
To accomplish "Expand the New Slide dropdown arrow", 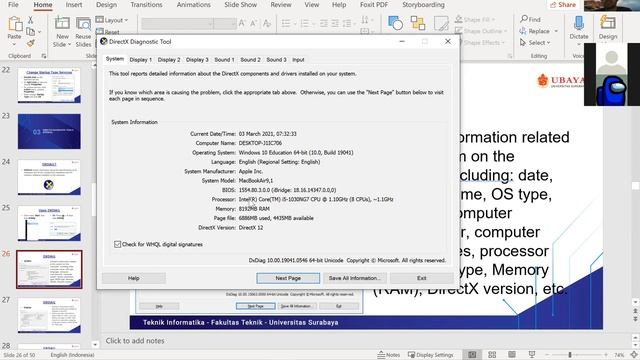I will coord(70,44).
